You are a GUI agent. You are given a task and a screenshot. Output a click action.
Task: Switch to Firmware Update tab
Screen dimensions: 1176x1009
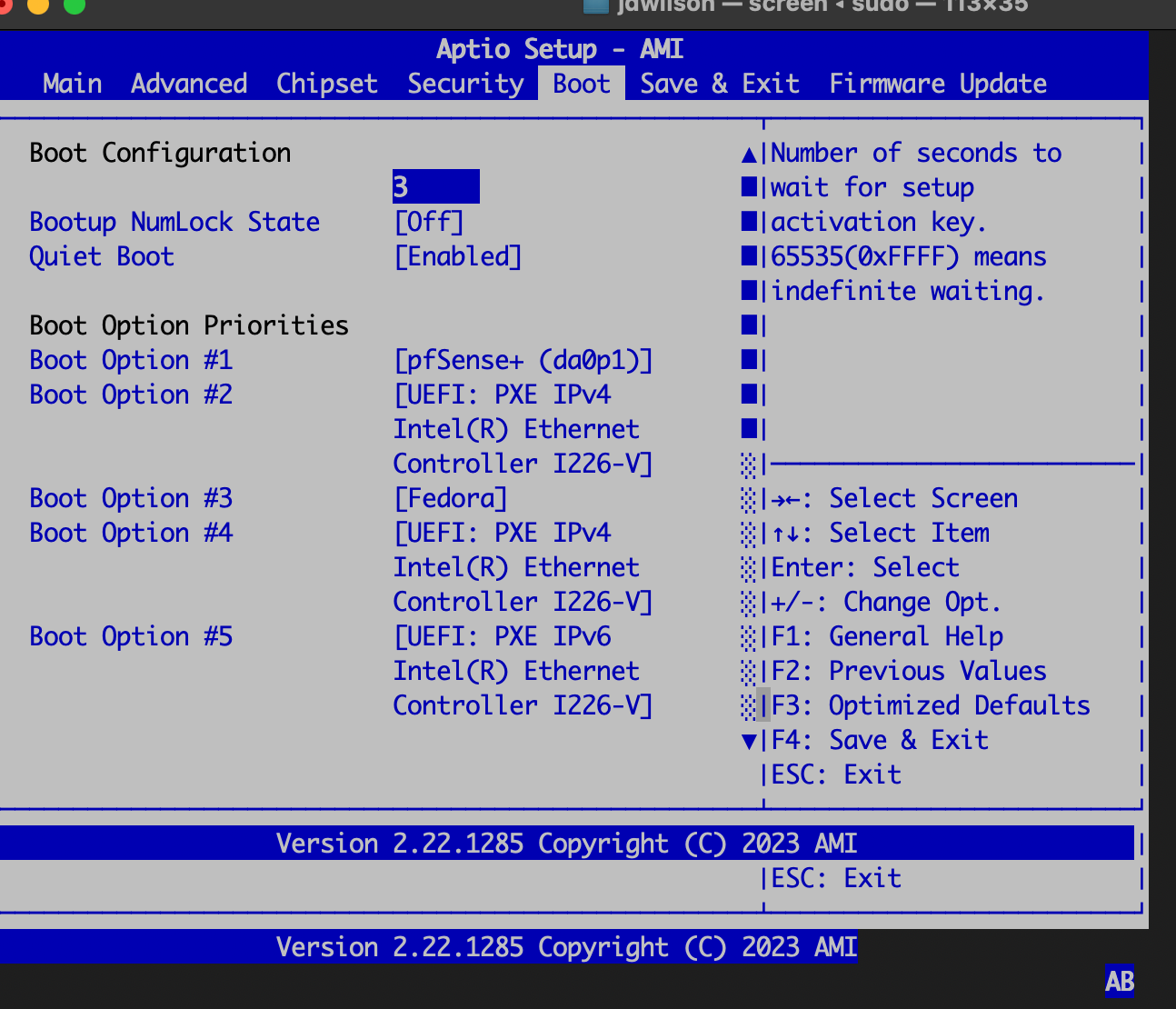click(938, 84)
